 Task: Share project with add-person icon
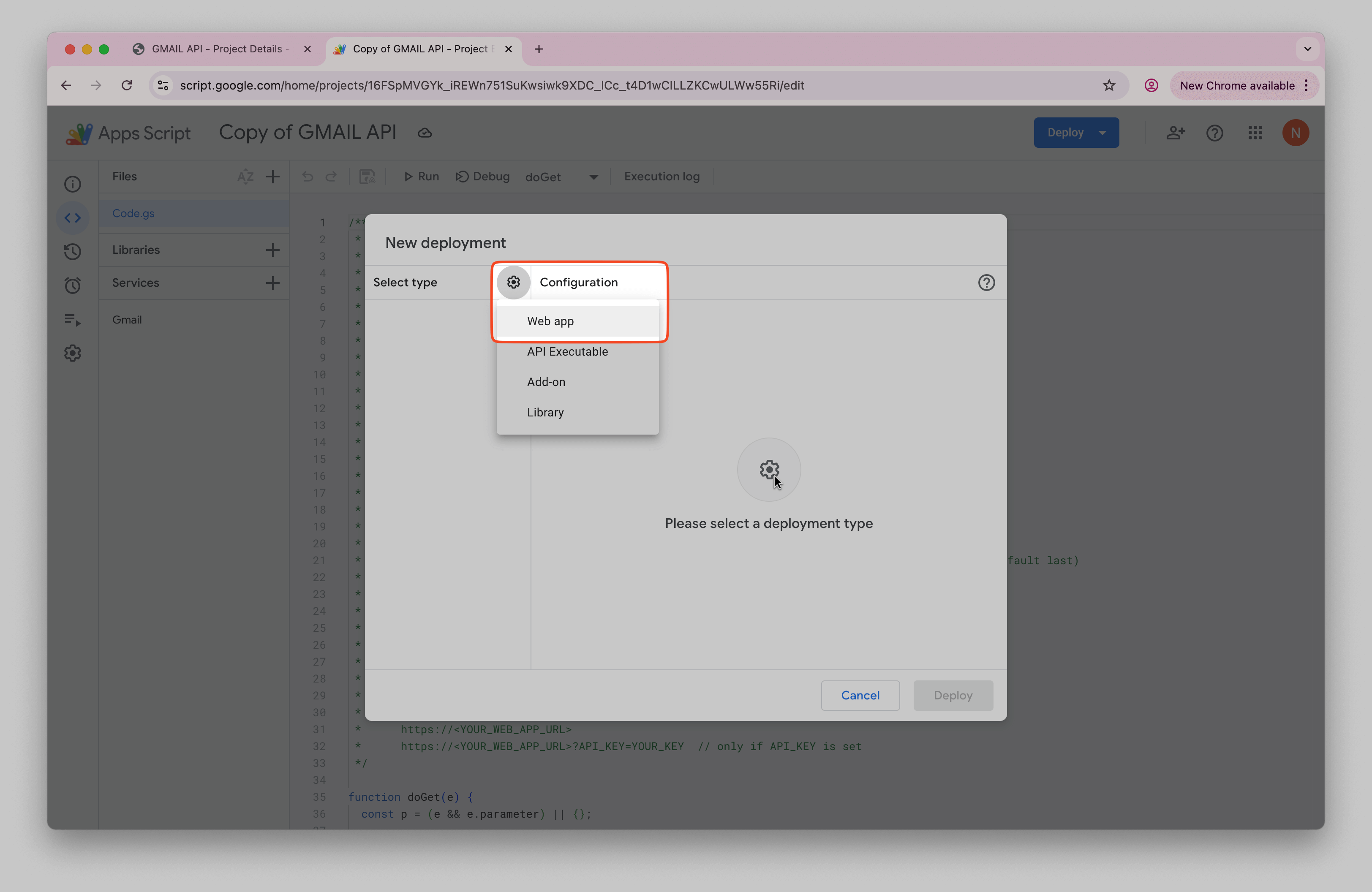tap(1175, 133)
